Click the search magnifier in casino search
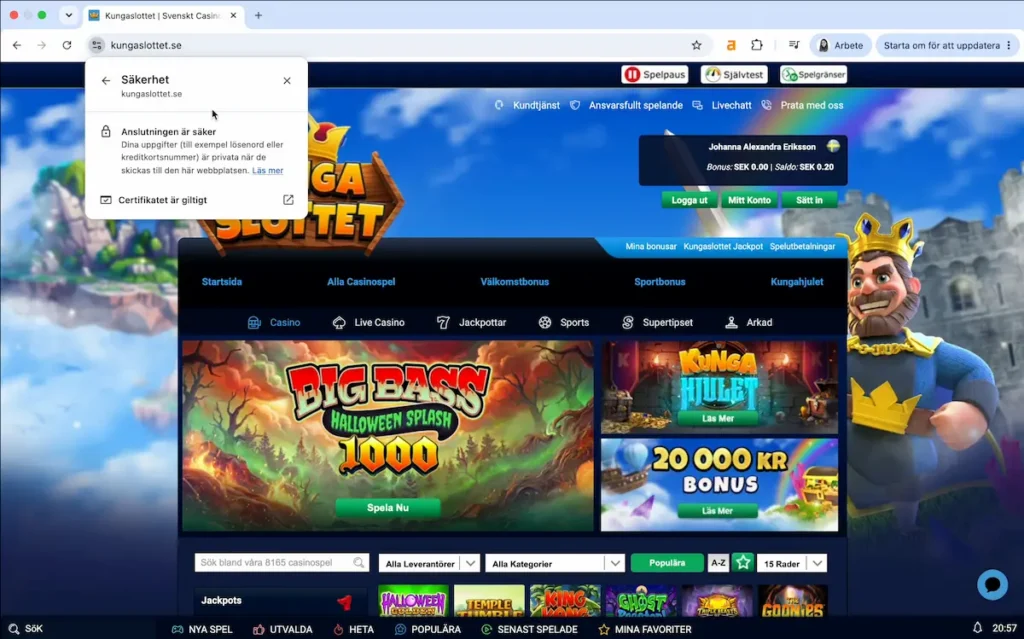This screenshot has height=639, width=1024. (359, 563)
